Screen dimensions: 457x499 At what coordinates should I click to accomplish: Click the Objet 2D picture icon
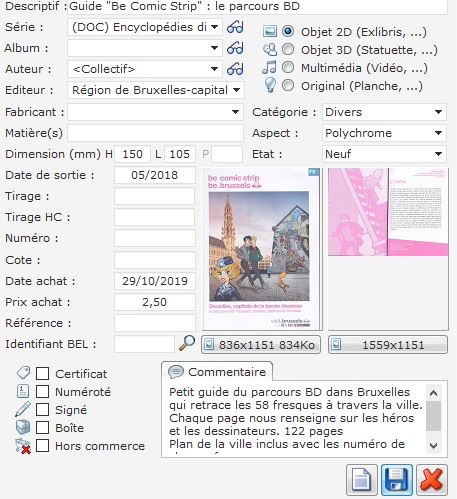[x=270, y=31]
